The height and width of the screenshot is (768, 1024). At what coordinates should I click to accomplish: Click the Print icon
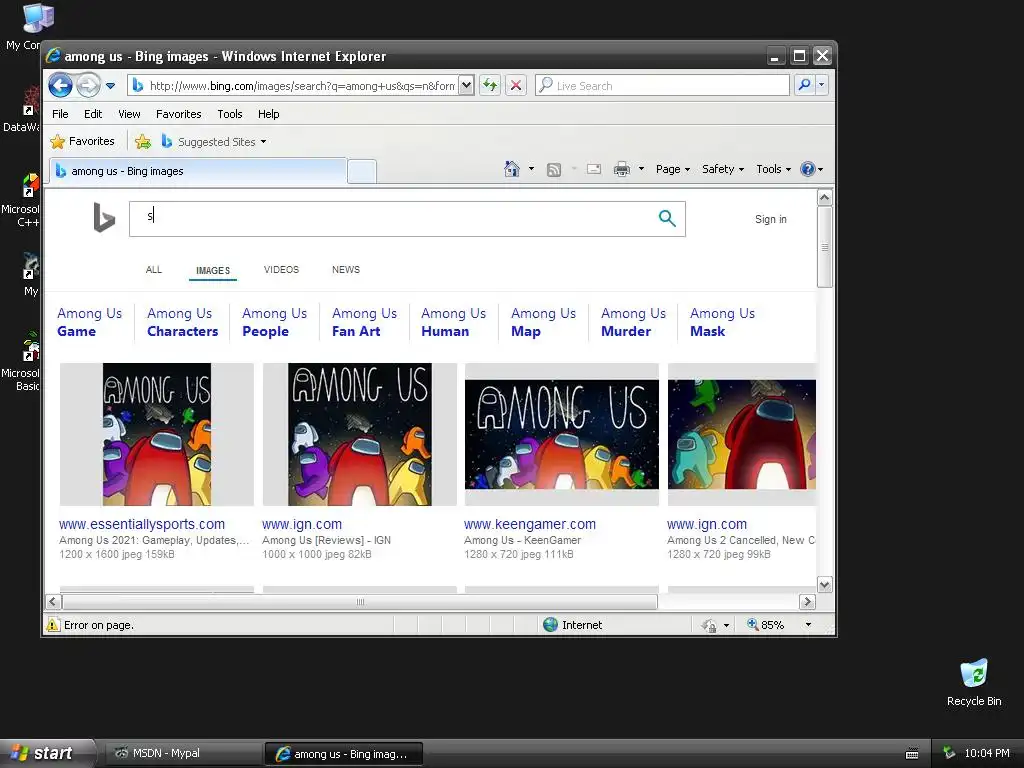pos(622,169)
